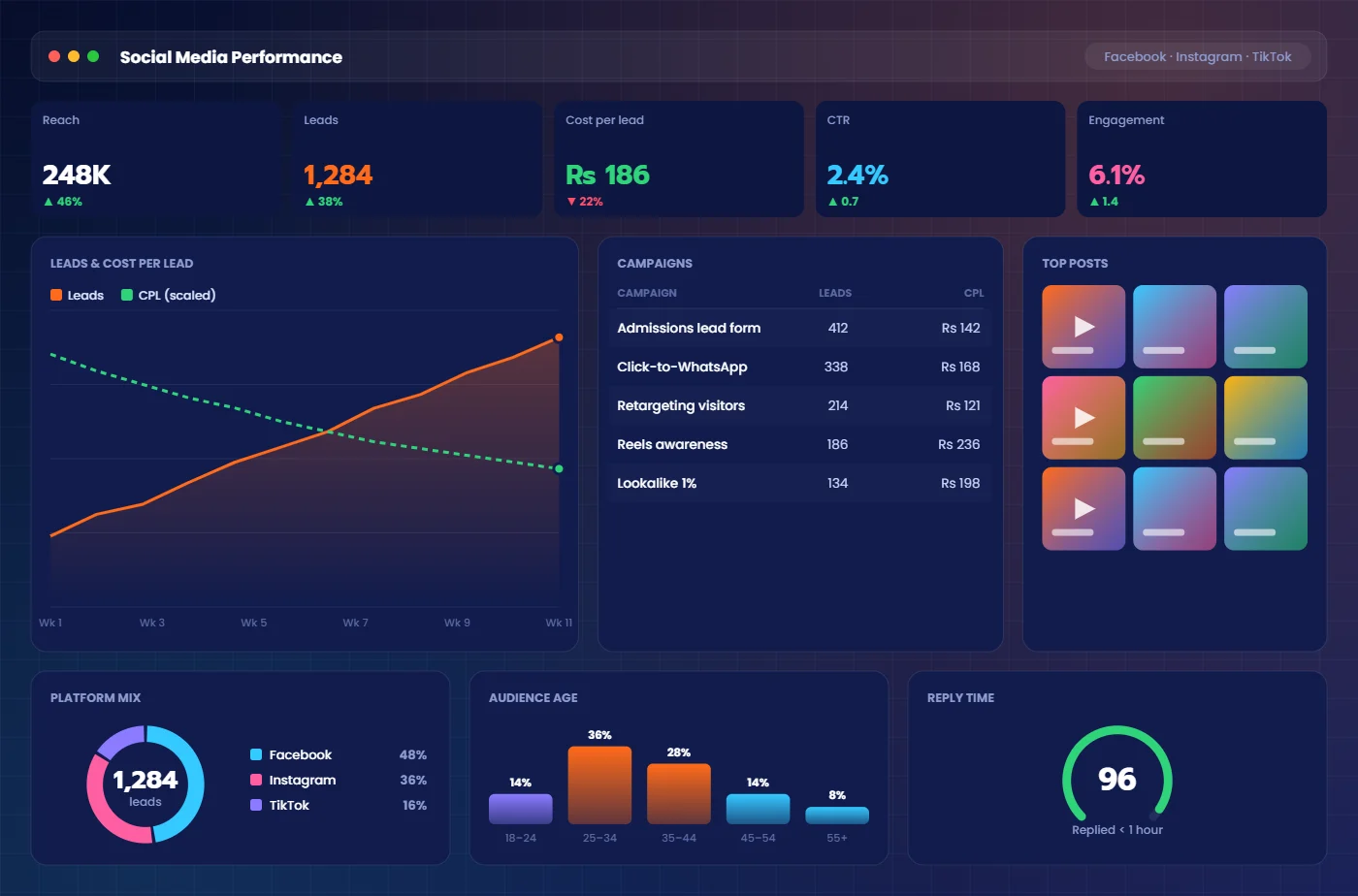Click the green Rs 186 value
Screen dimensions: 1358x896
coord(607,175)
